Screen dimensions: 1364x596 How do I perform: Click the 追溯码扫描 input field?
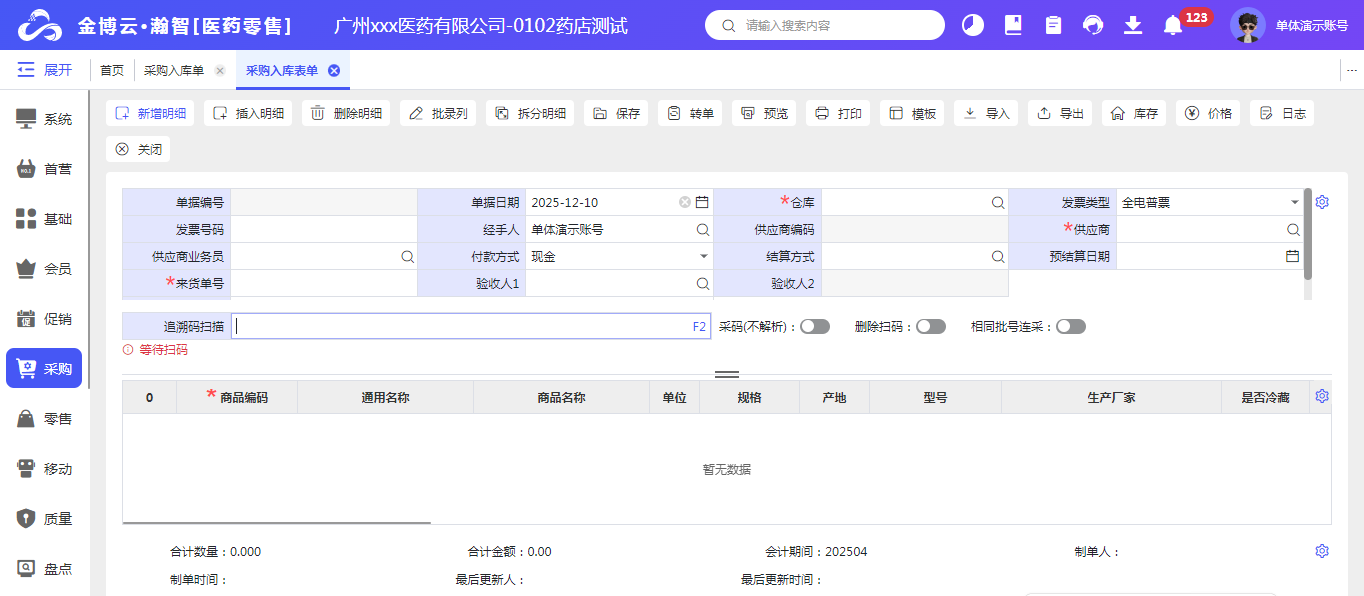point(460,326)
